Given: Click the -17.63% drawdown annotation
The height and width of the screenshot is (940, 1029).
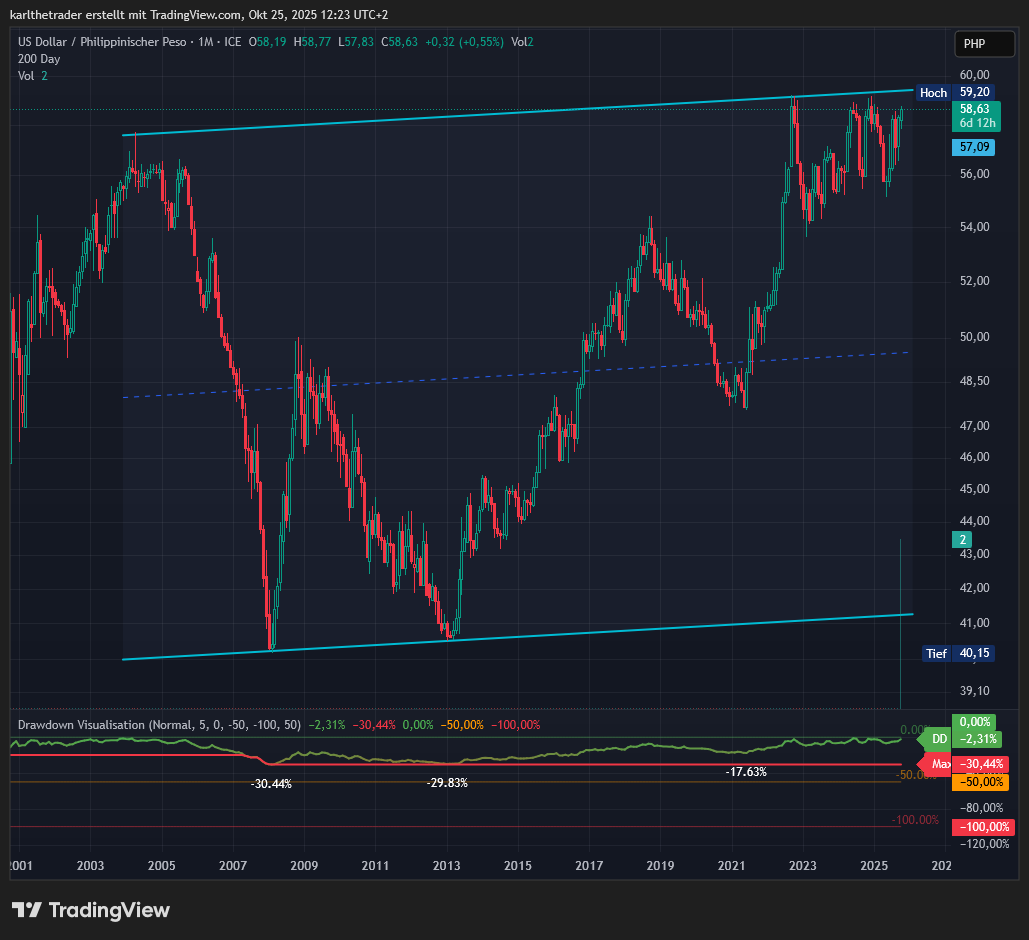Looking at the screenshot, I should pos(746,772).
